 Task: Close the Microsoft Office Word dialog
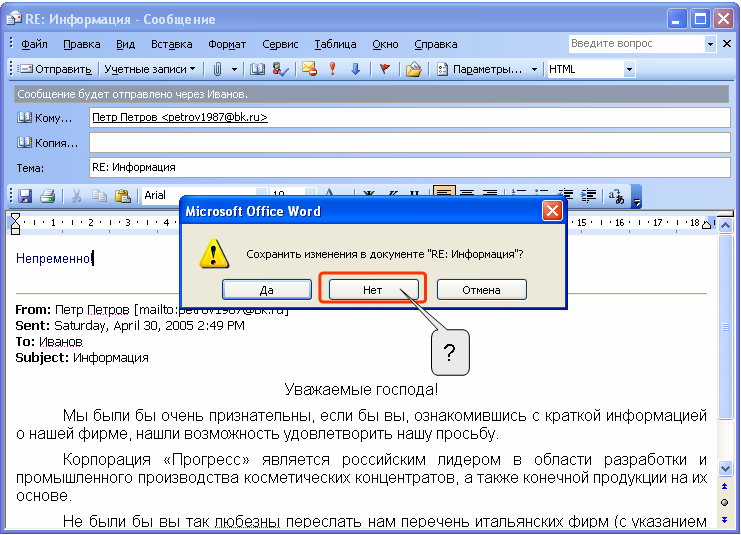[x=552, y=211]
